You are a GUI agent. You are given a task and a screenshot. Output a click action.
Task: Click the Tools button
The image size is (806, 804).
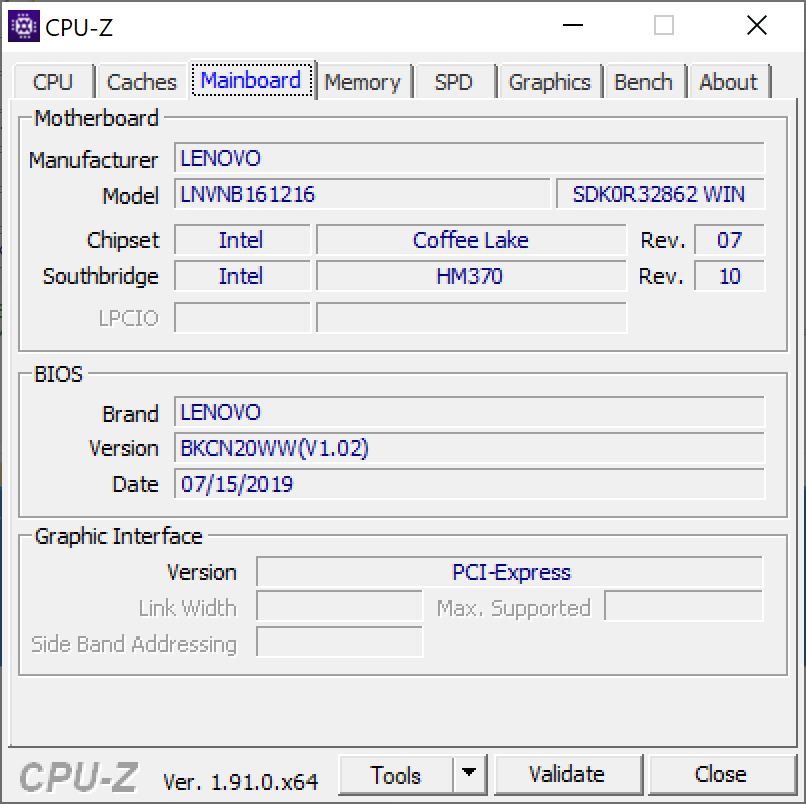[396, 775]
